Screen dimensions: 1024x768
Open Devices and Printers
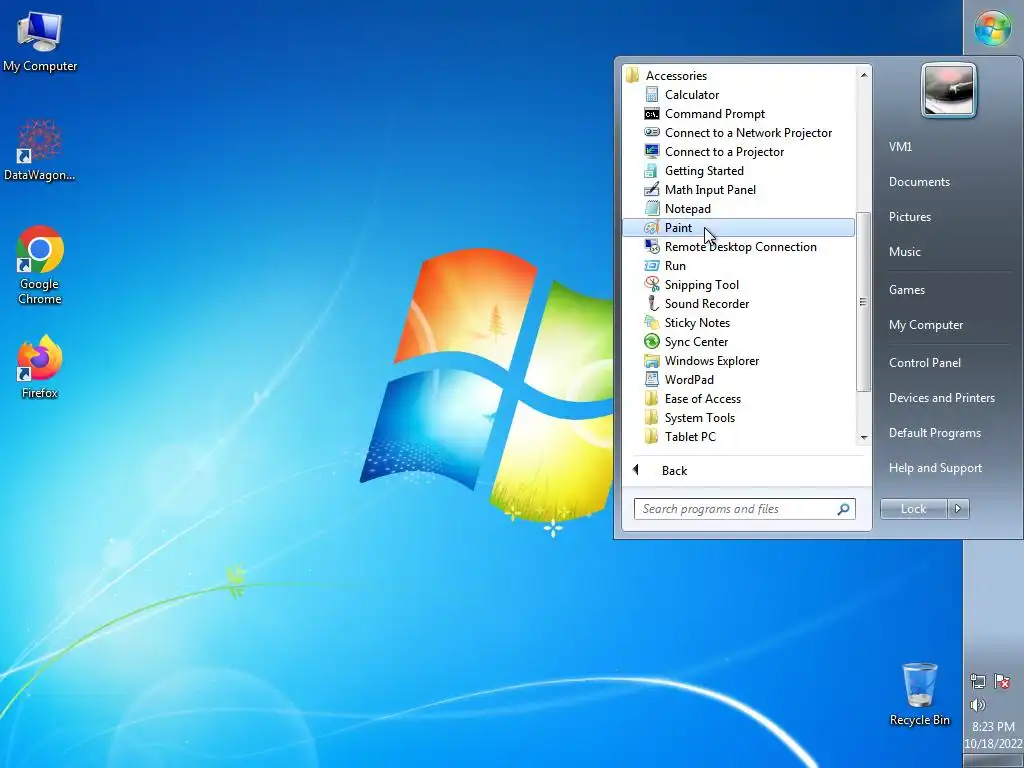coord(942,398)
